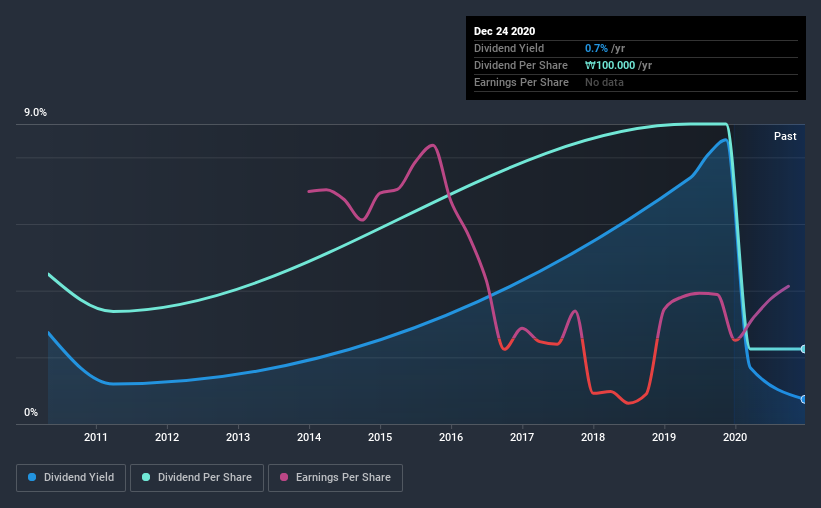Click the 9.0% y-axis label

point(35,113)
